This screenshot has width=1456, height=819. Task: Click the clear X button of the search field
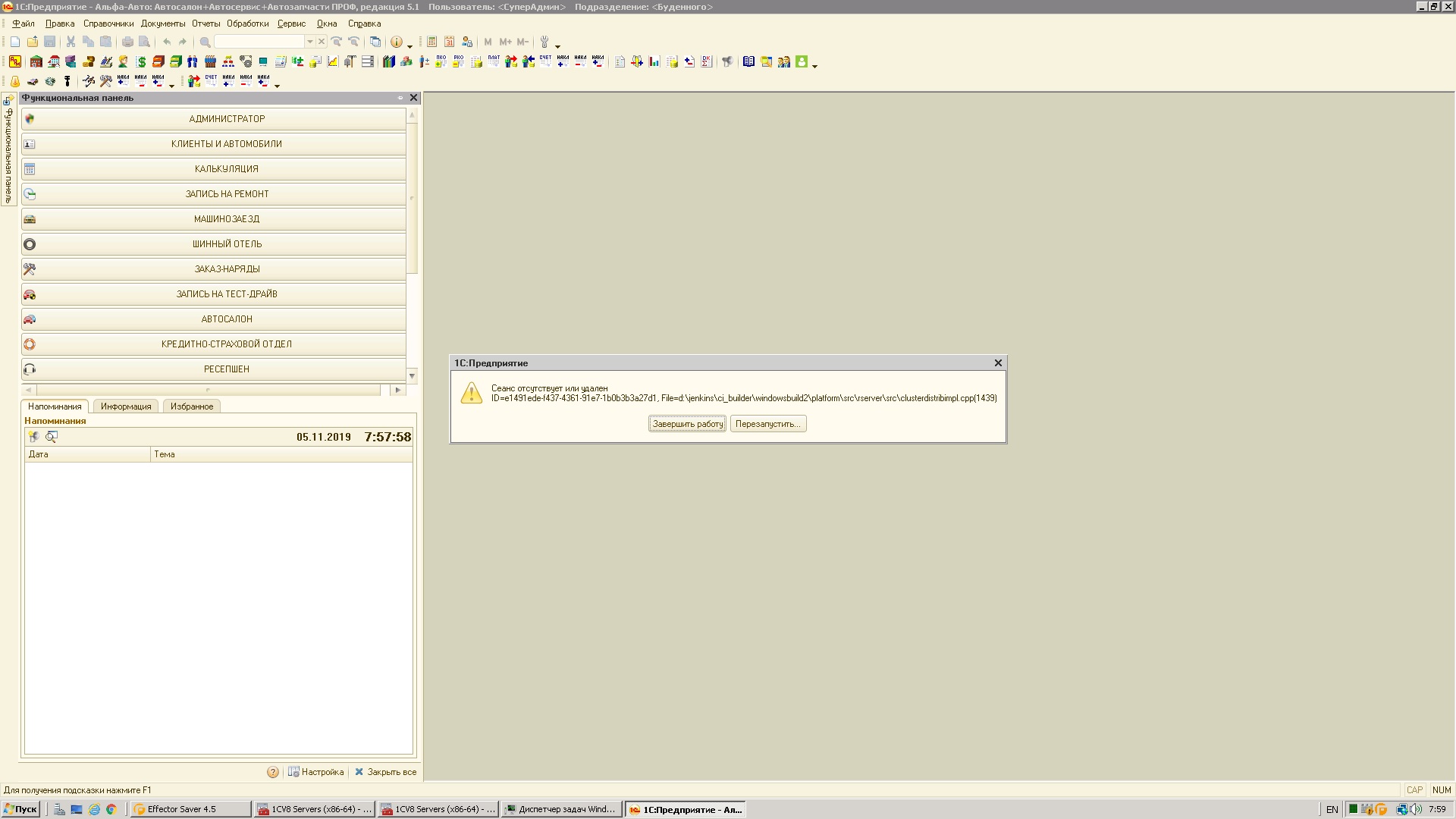tap(322, 42)
